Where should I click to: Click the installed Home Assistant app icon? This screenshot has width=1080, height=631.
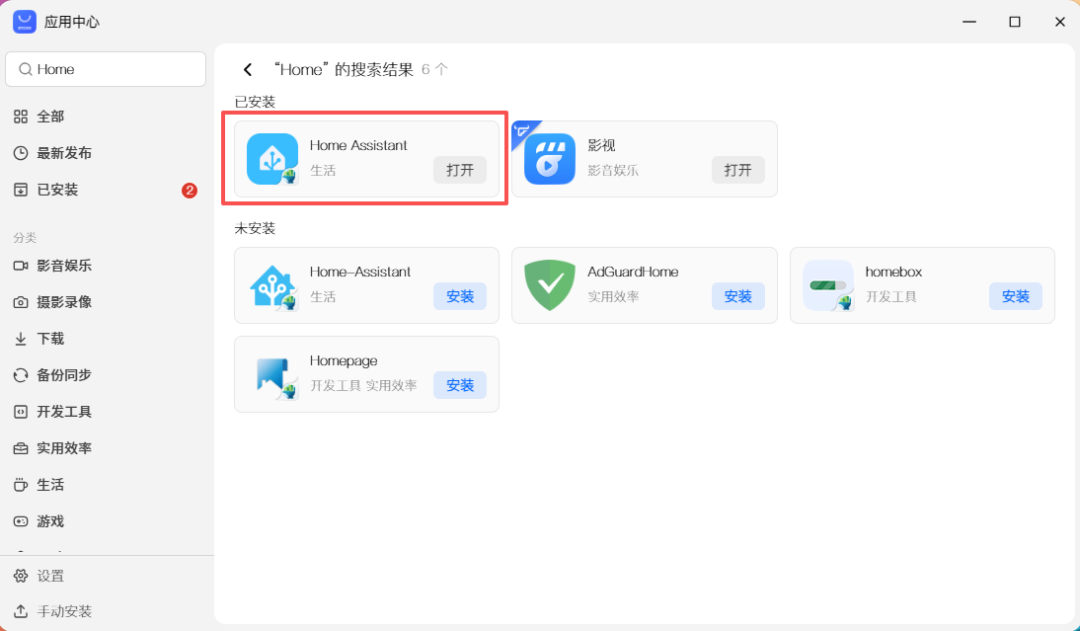pos(273,159)
